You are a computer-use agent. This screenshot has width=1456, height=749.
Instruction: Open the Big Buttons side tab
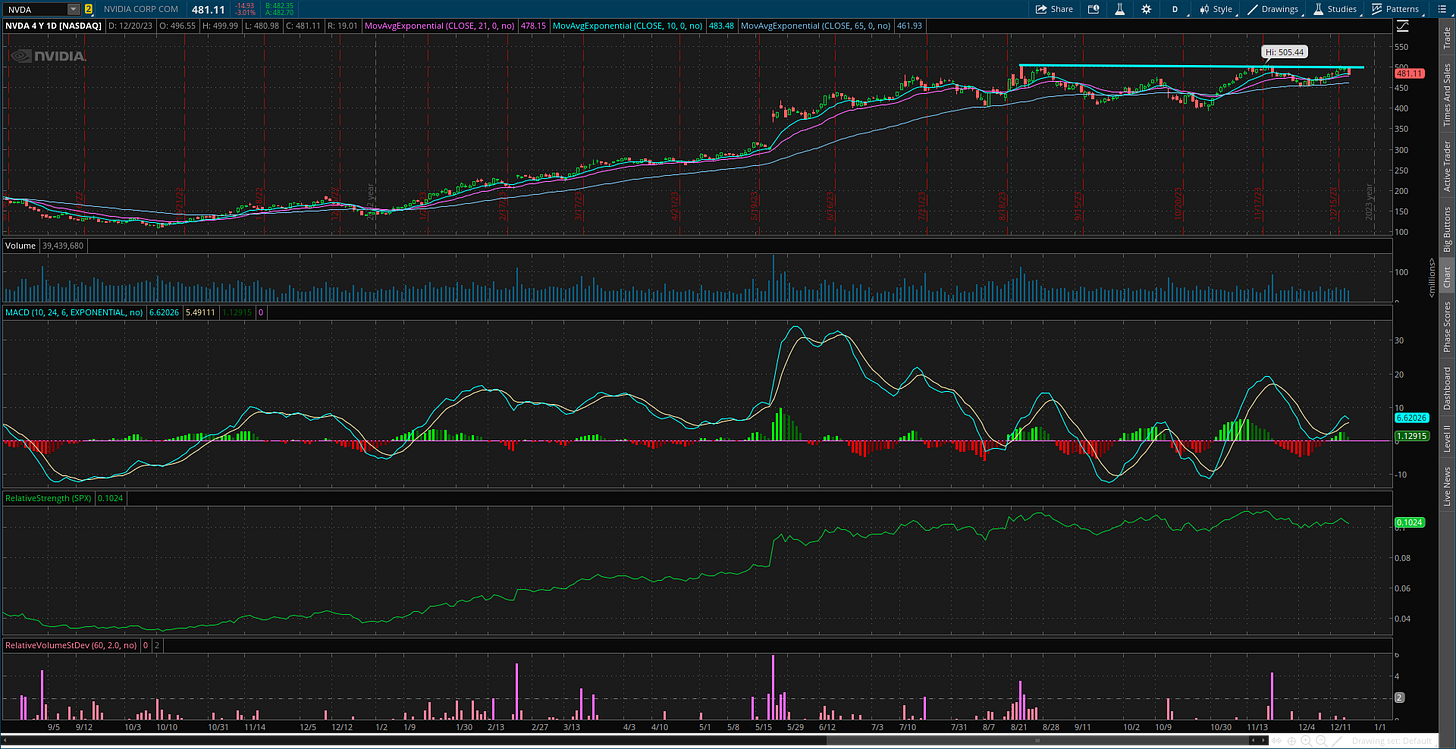(x=1446, y=230)
